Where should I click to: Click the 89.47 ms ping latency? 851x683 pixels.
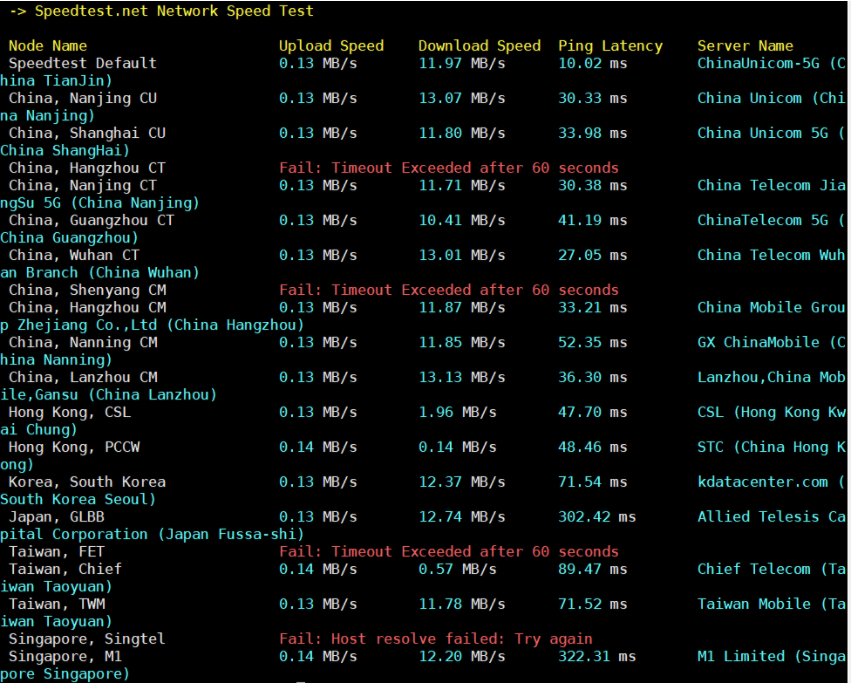click(x=593, y=569)
